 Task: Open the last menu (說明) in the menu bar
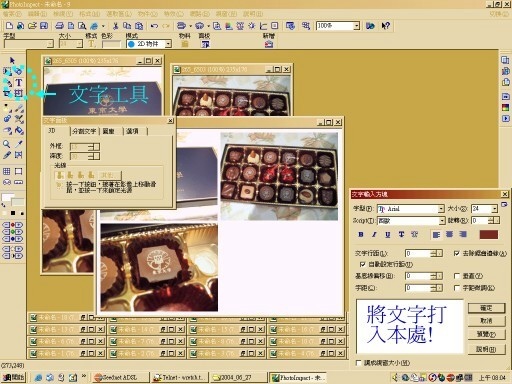pos(253,14)
